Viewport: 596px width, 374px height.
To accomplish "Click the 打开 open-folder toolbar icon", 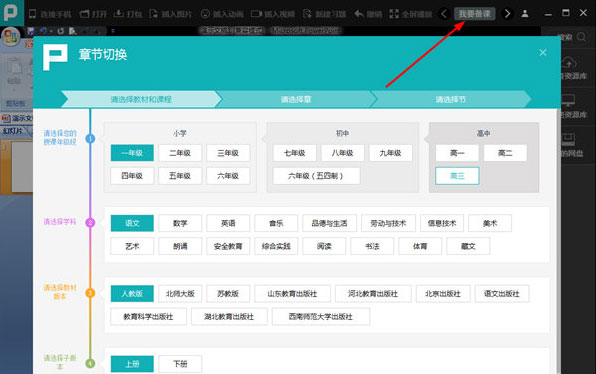I will click(x=84, y=14).
